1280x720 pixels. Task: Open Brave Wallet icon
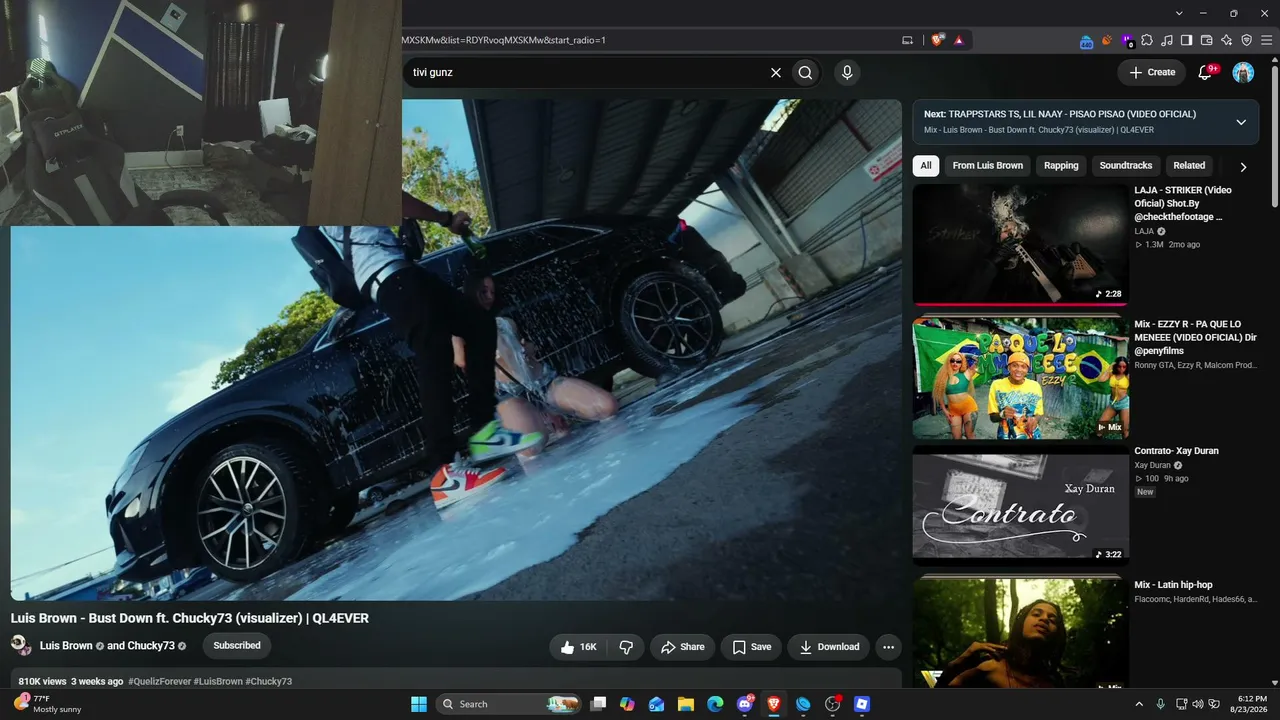[x=1207, y=40]
